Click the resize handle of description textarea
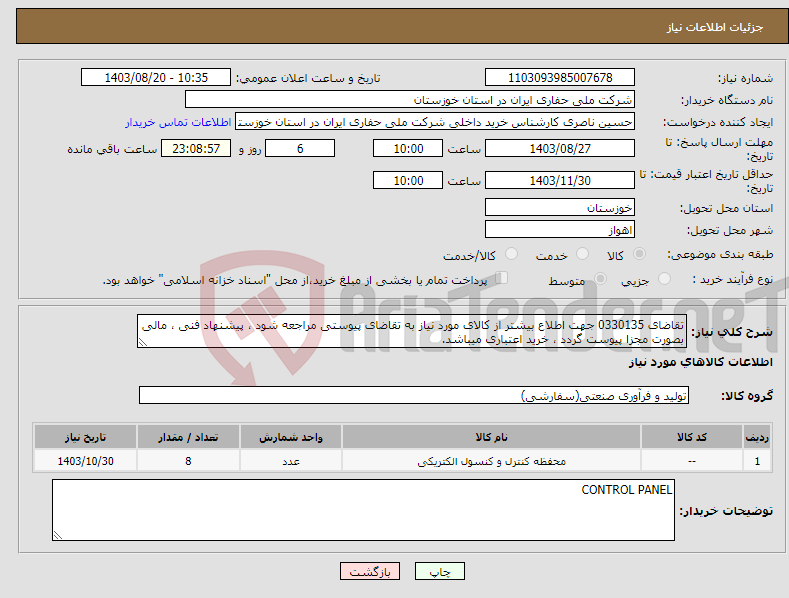The image size is (789, 598). (143, 342)
